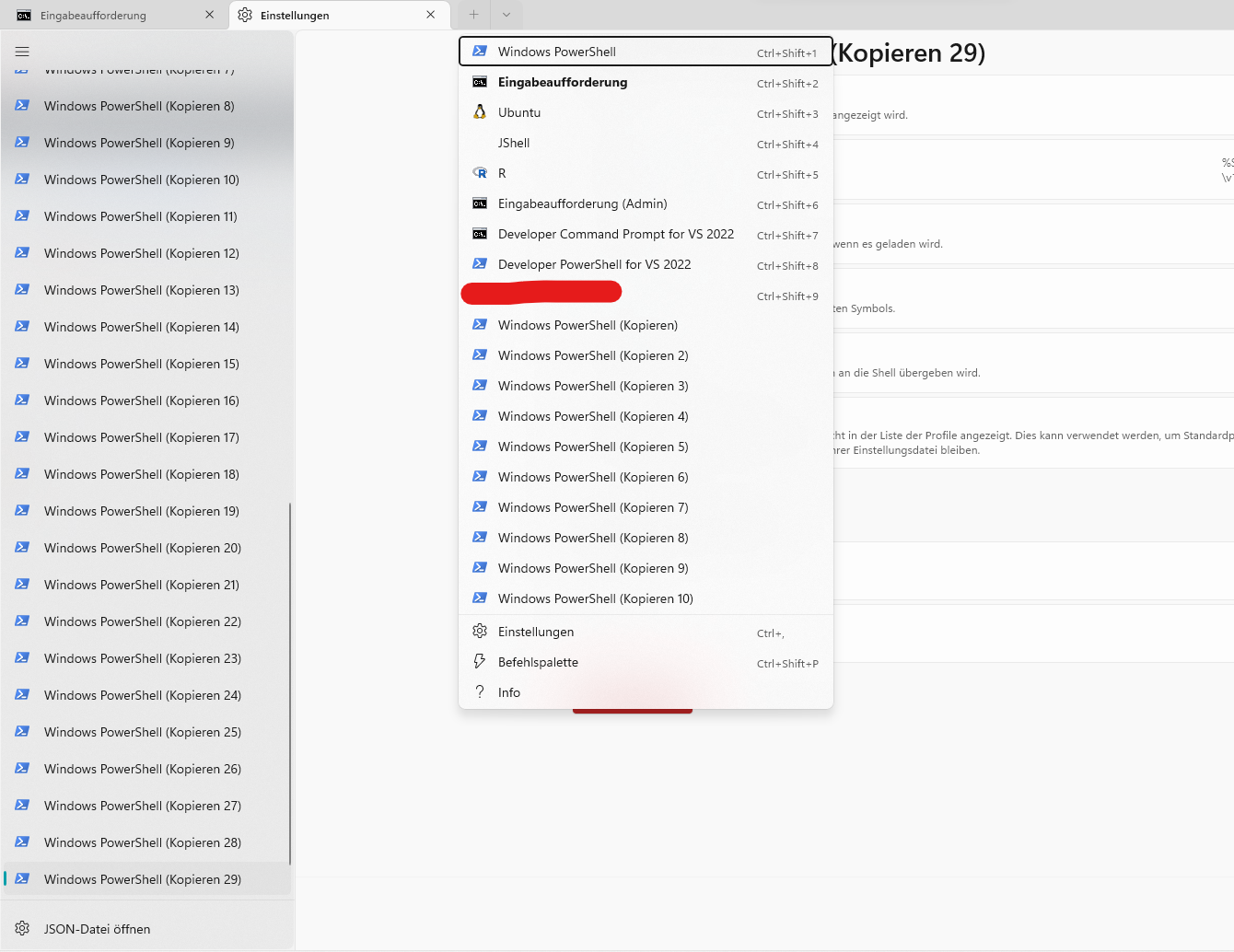Screen dimensions: 1234x952
Task: Select Windows PowerShell (Kopieren 3) in menu
Action: [x=646, y=386]
